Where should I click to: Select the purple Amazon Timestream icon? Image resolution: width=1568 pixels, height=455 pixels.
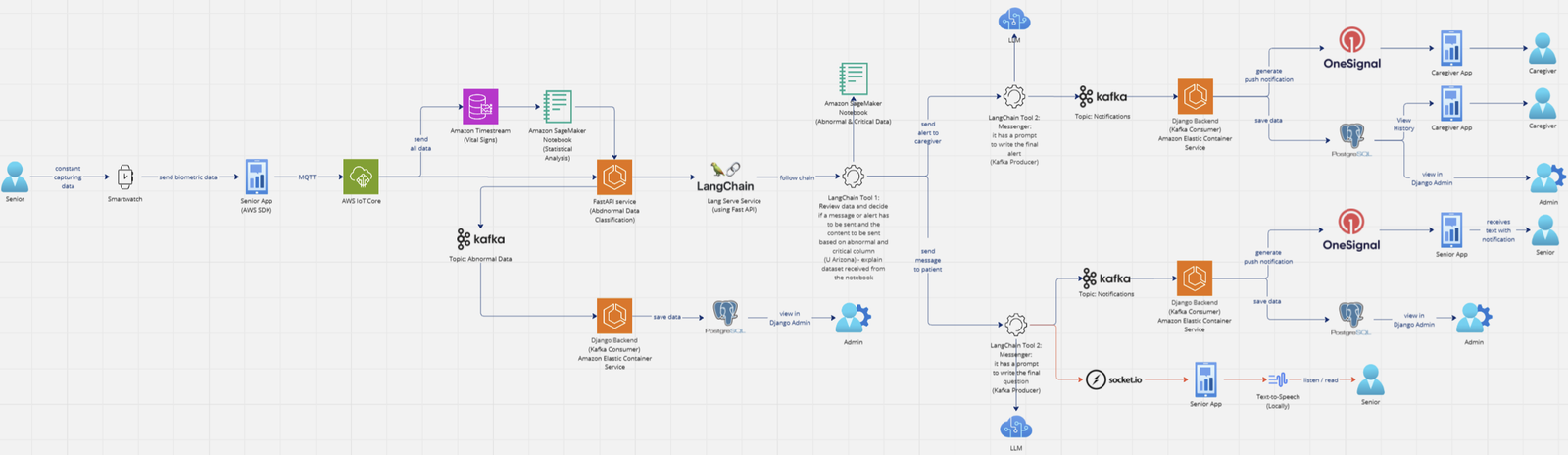pos(480,106)
